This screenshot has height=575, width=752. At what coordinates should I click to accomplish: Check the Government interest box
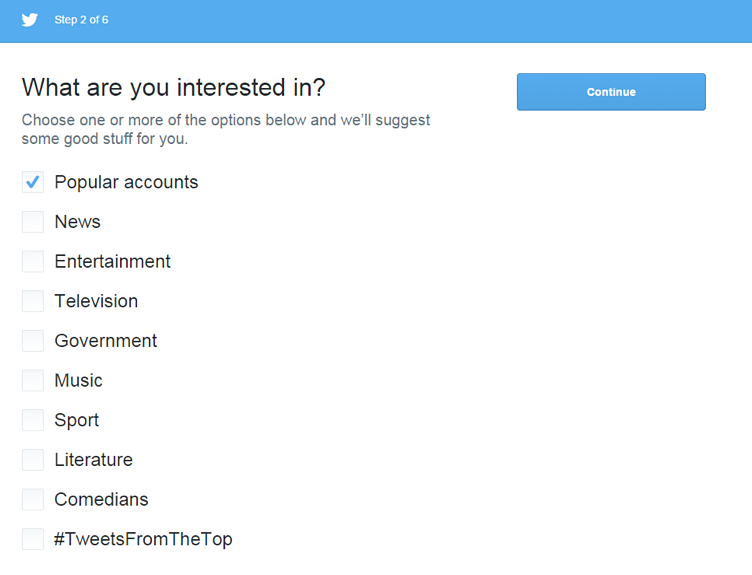[33, 341]
